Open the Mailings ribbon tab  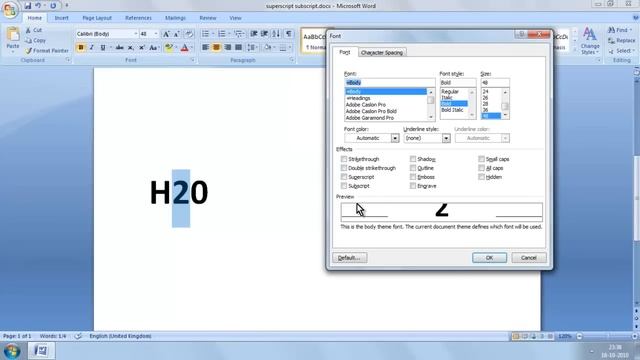click(176, 18)
